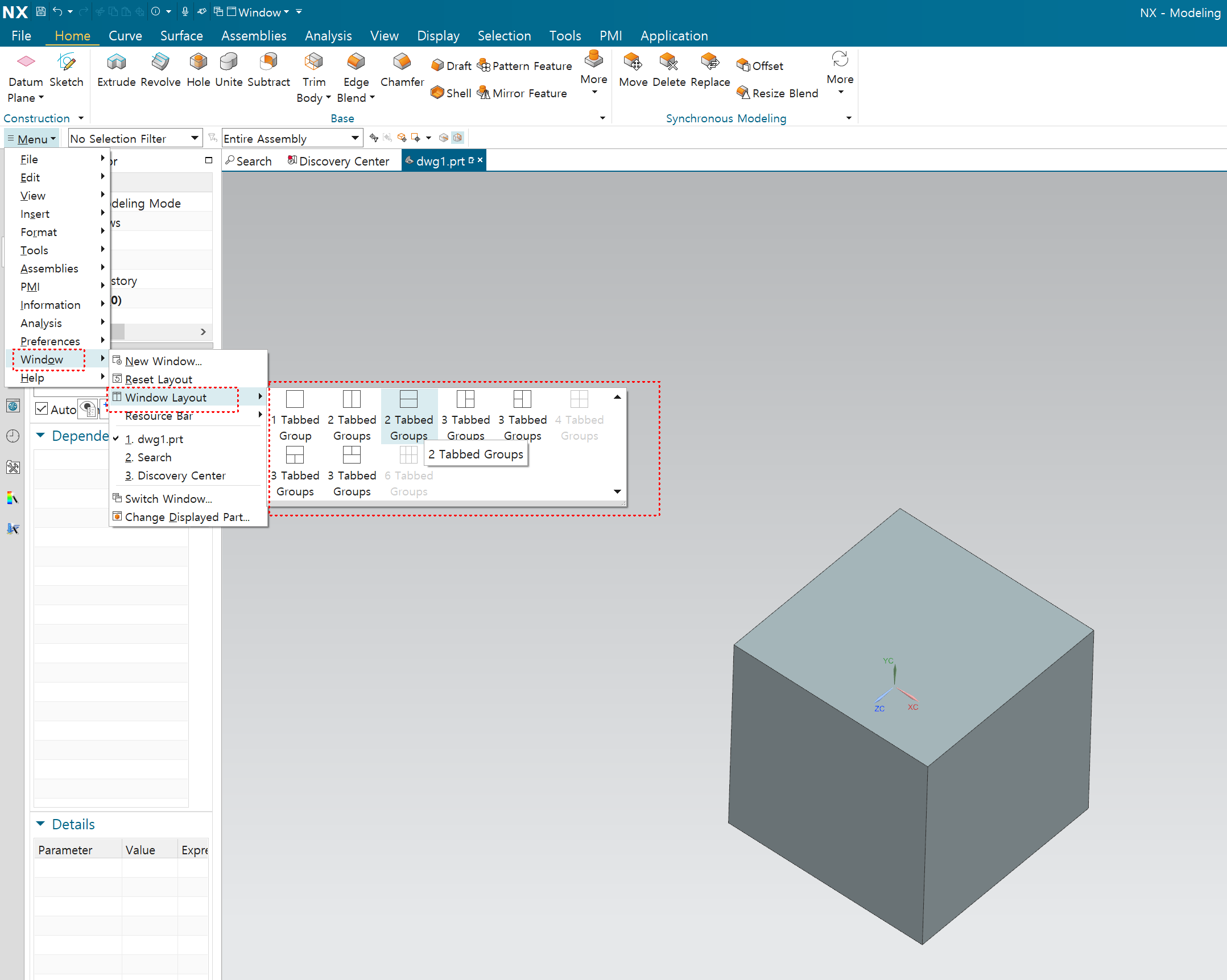Start the Extrude feature

point(116,70)
